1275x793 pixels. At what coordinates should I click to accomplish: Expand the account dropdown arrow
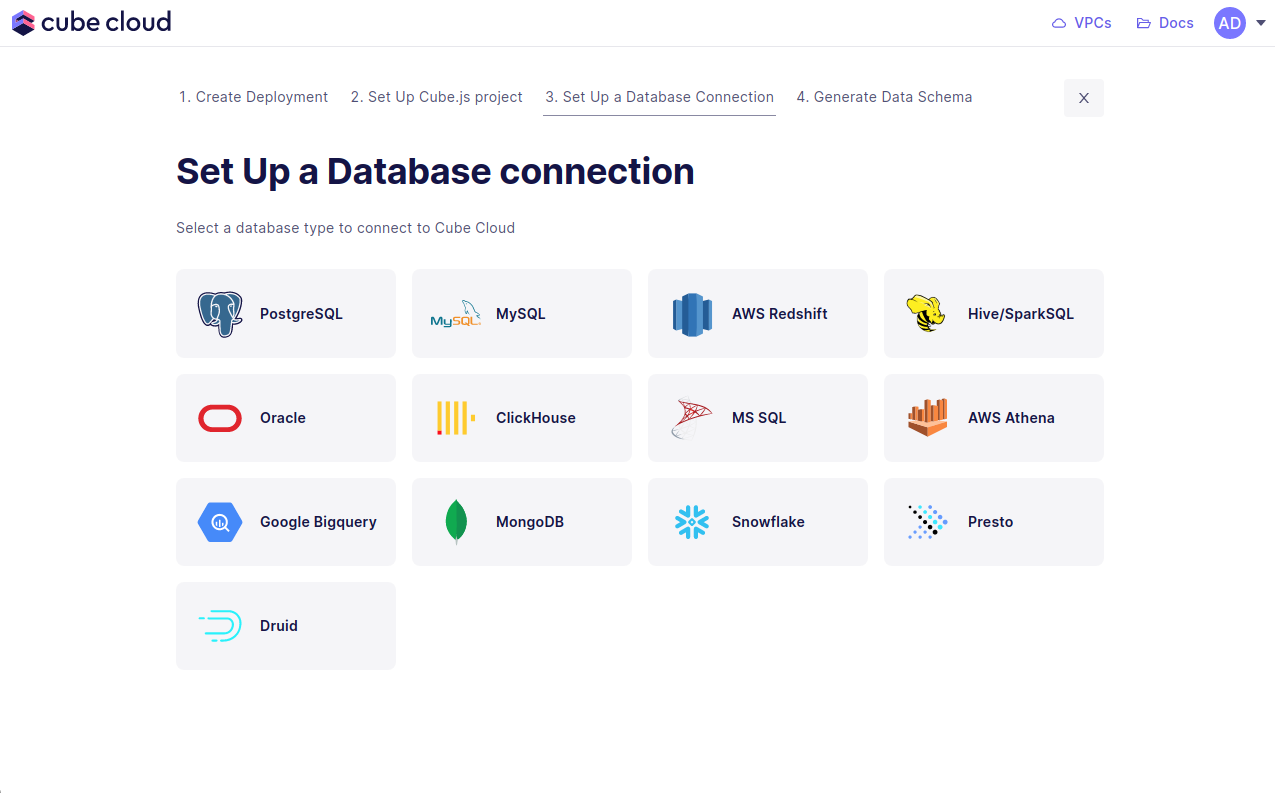[1260, 23]
